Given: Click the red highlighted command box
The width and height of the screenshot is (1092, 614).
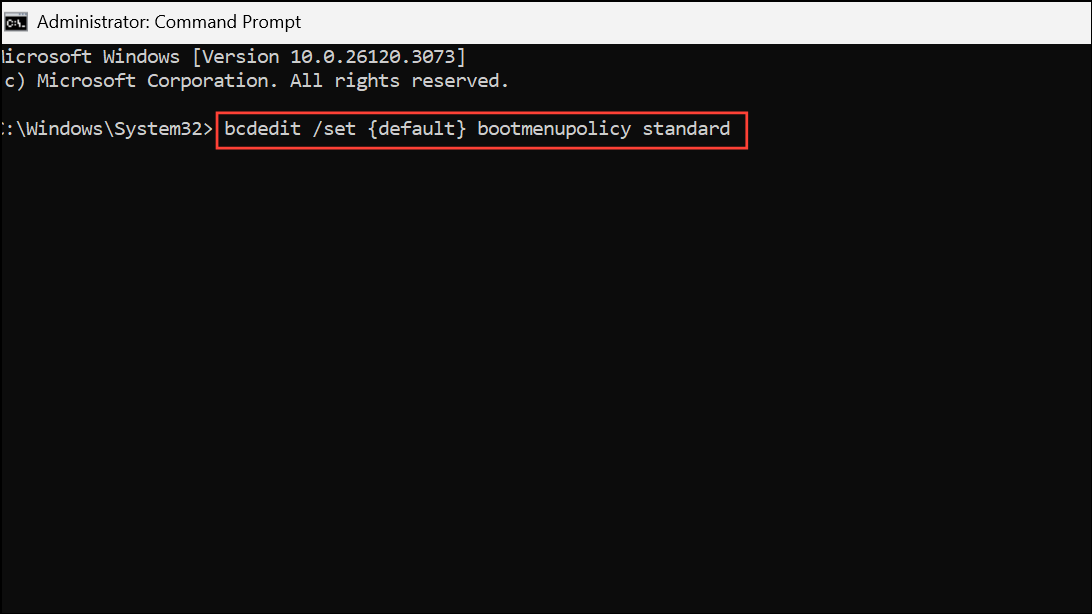Looking at the screenshot, I should [x=482, y=130].
